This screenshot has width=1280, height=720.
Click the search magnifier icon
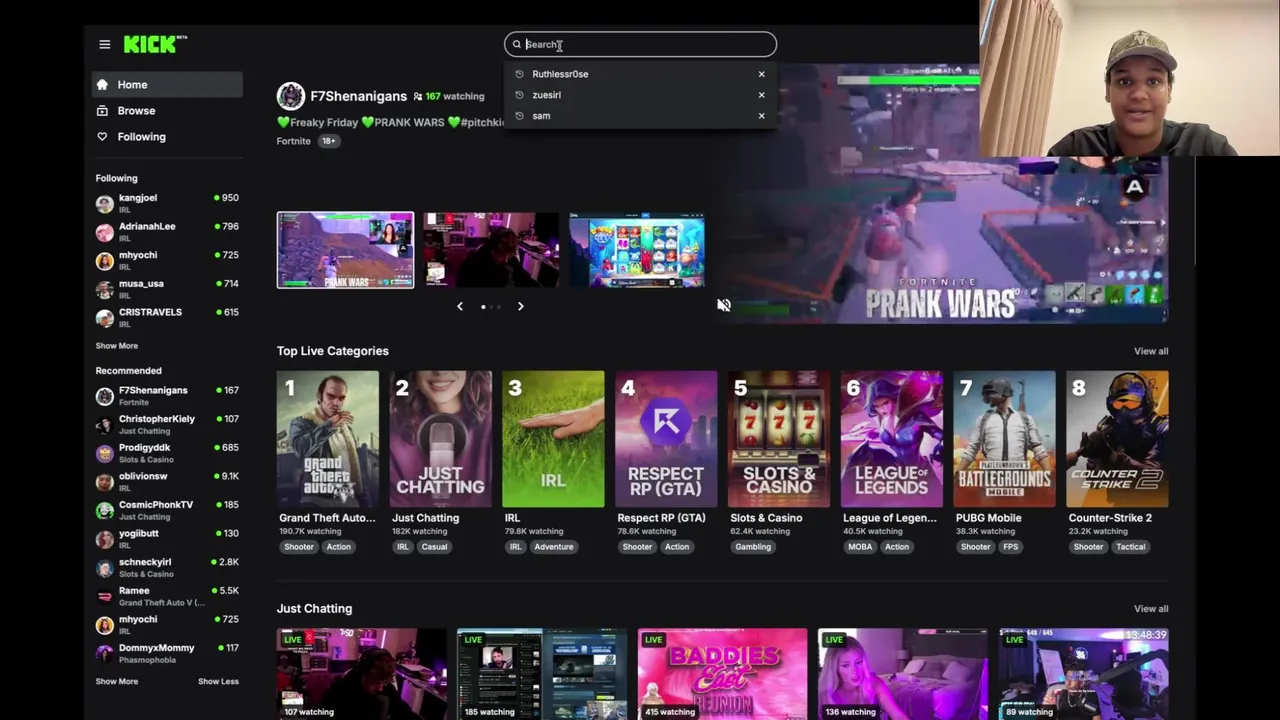[517, 44]
